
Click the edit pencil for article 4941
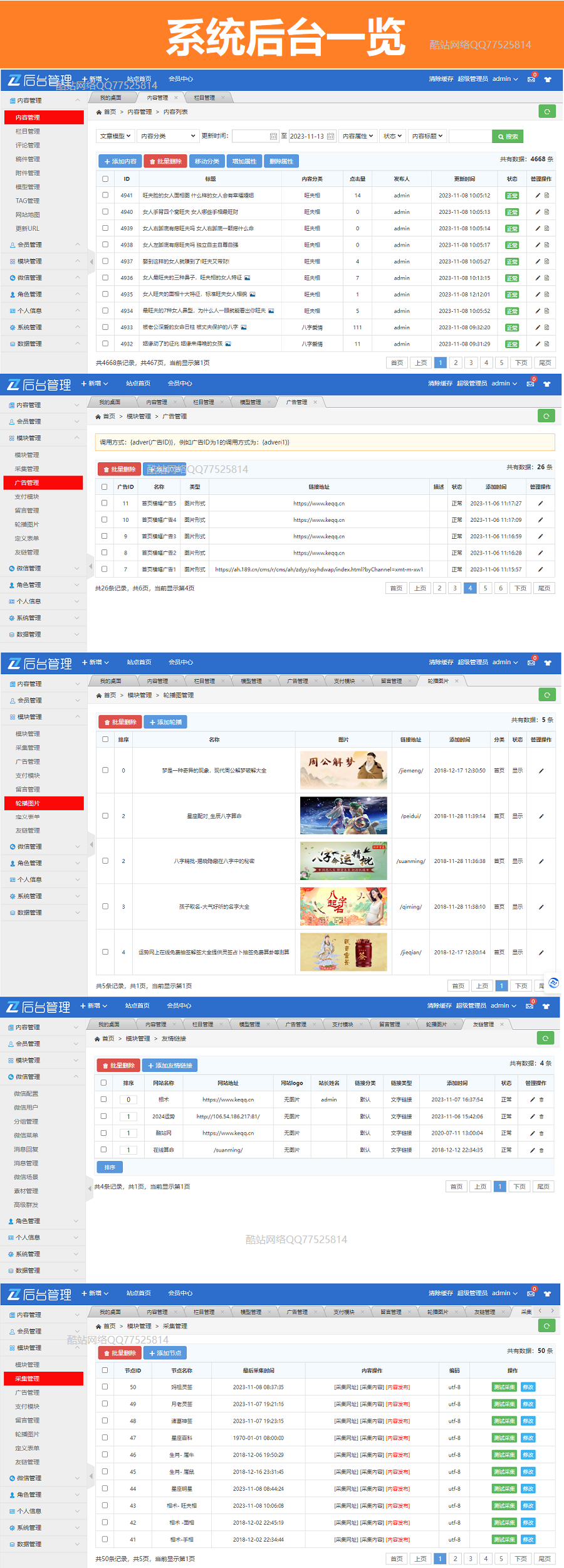[538, 196]
